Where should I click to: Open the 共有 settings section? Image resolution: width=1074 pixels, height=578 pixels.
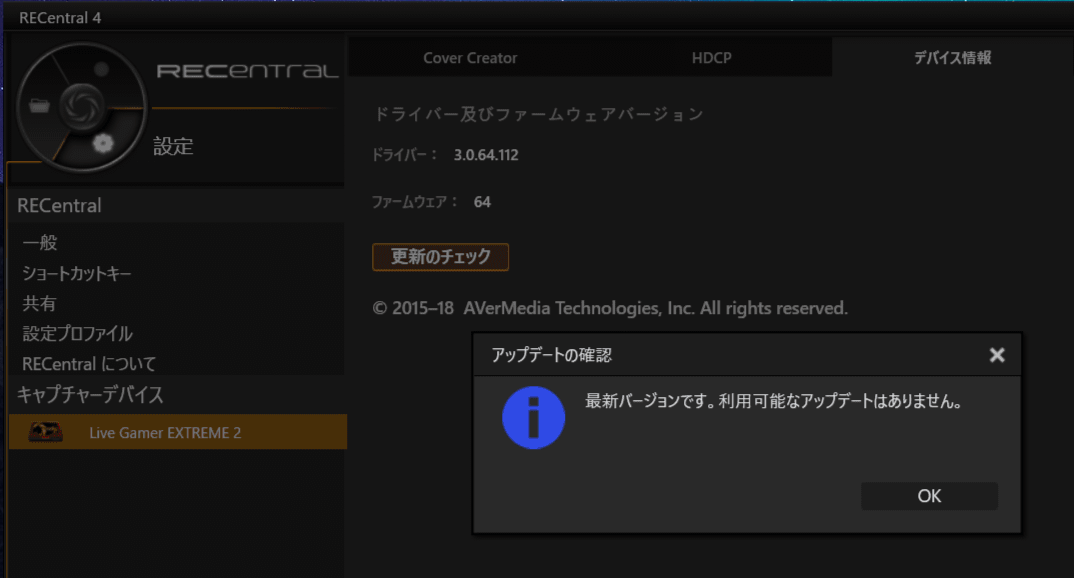point(39,303)
